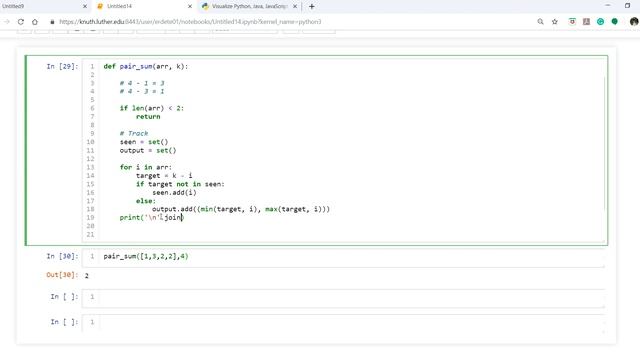Click the 'output = set()' line
The width and height of the screenshot is (640, 360).
(148, 150)
